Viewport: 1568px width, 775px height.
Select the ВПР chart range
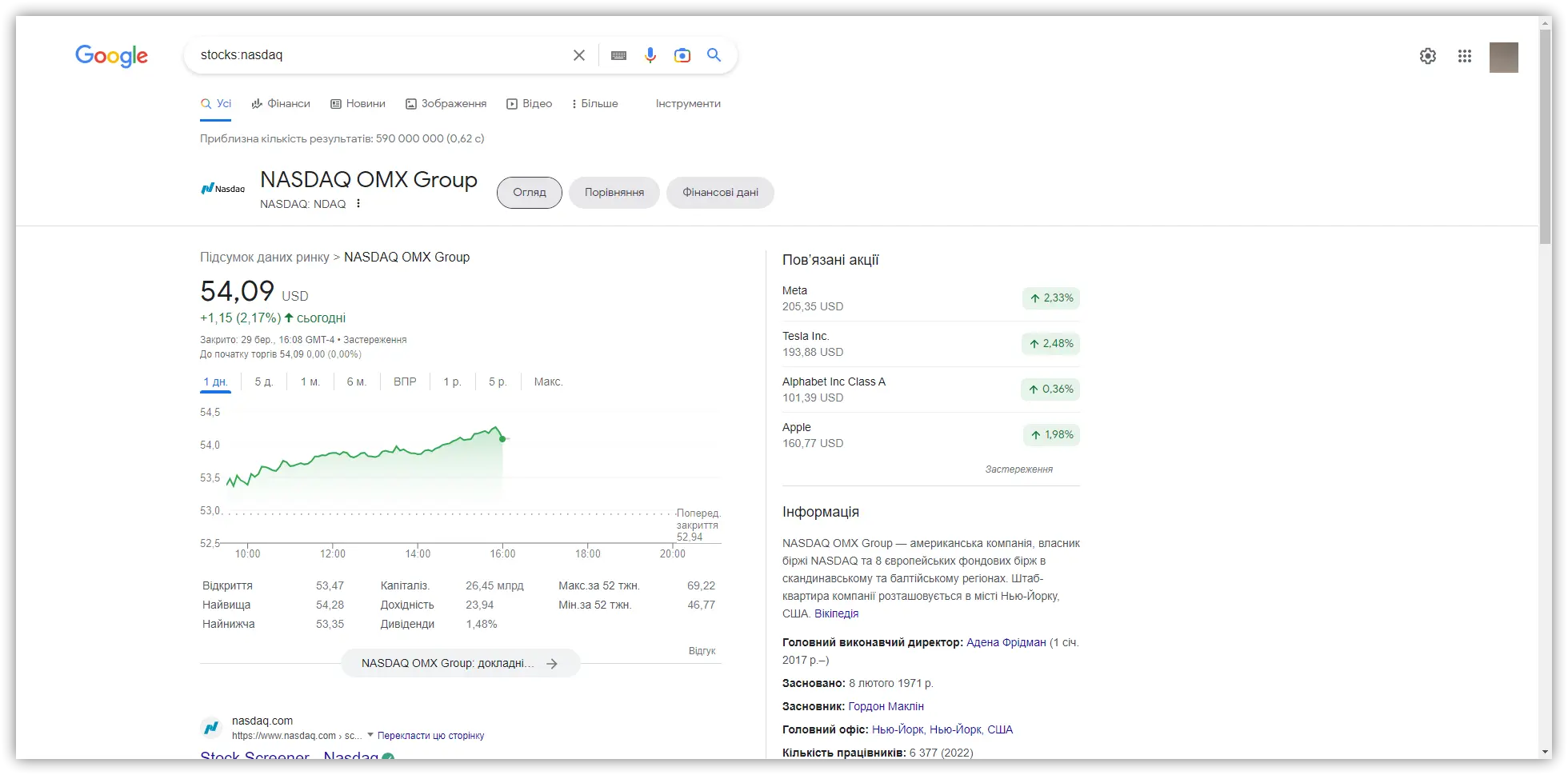pyautogui.click(x=405, y=382)
